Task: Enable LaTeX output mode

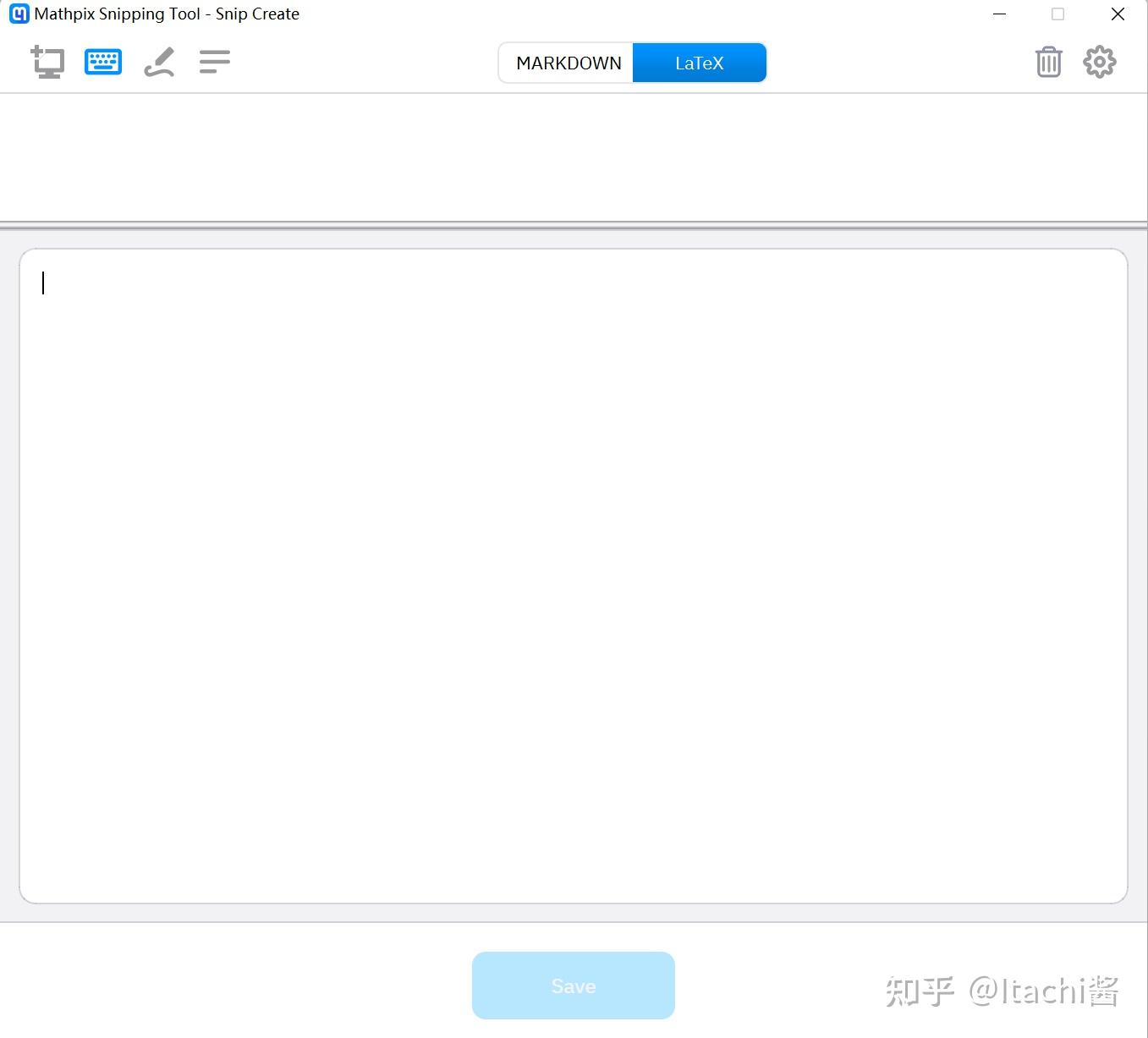Action: tap(699, 62)
